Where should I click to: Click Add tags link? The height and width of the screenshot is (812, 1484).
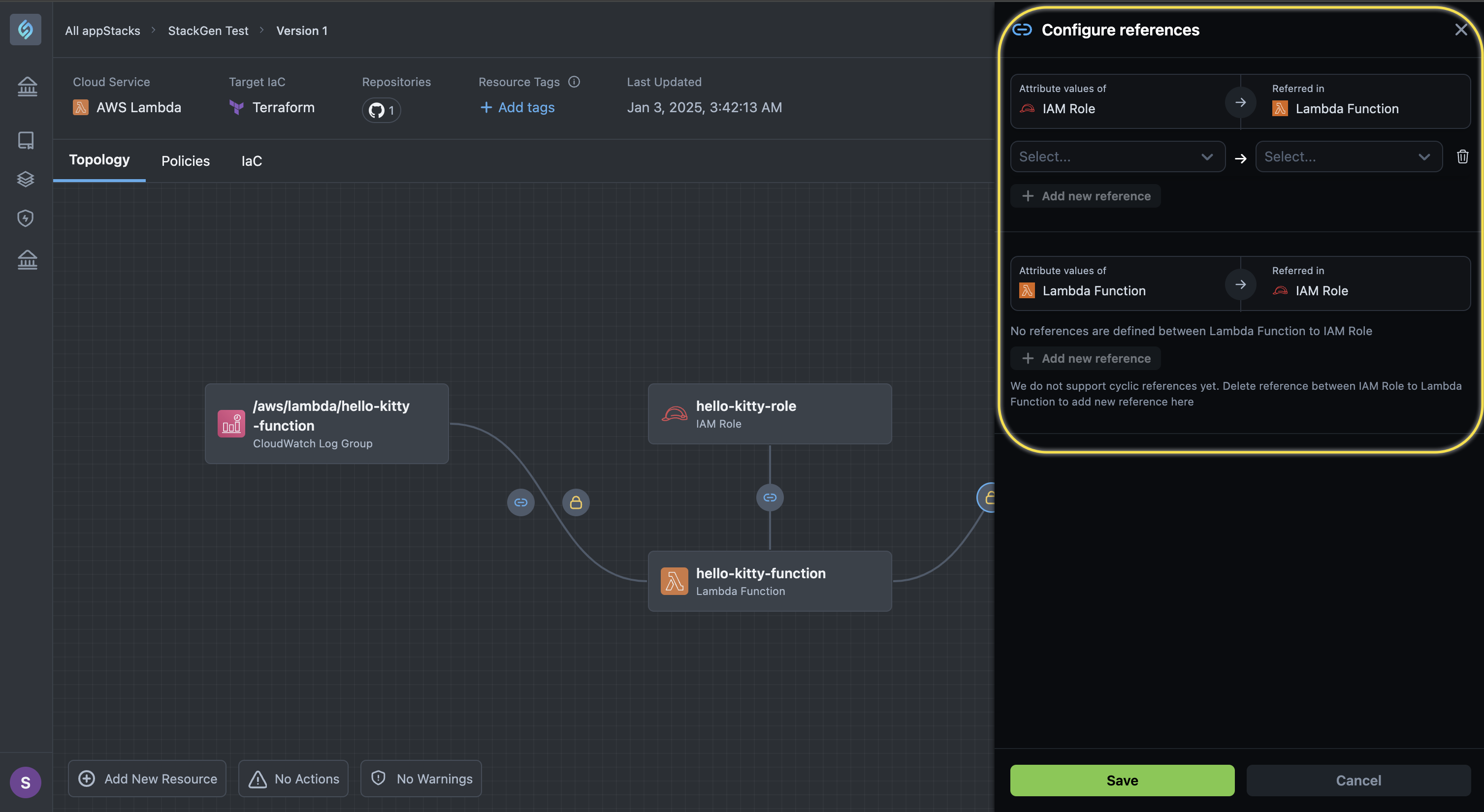(517, 107)
